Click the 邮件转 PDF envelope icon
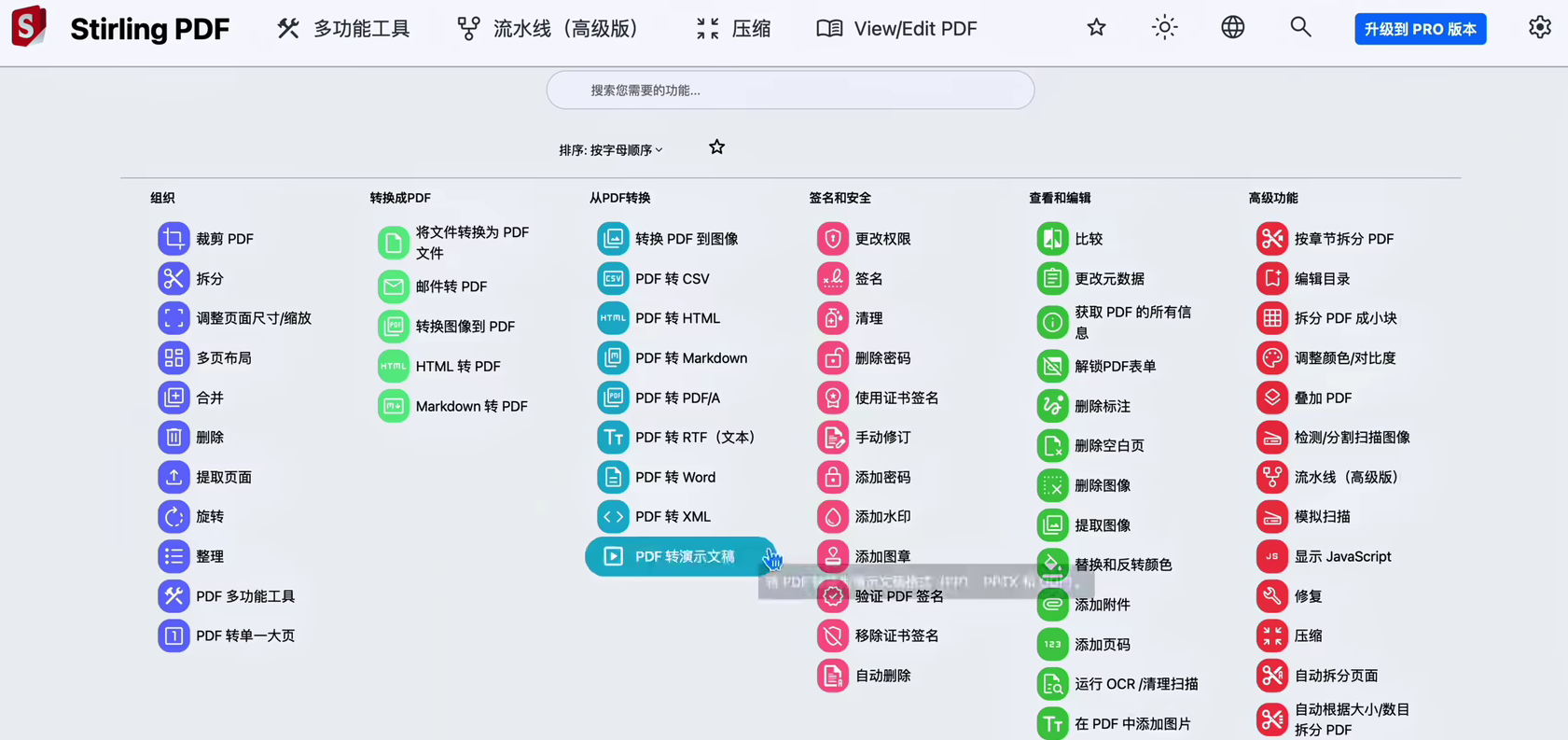This screenshot has height=740, width=1568. pyautogui.click(x=394, y=286)
